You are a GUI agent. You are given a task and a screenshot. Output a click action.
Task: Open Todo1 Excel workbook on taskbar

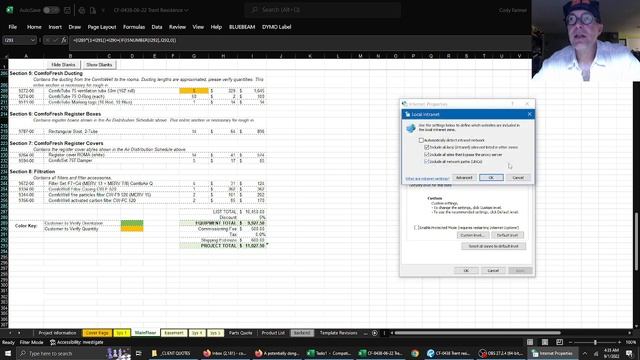pos(329,353)
